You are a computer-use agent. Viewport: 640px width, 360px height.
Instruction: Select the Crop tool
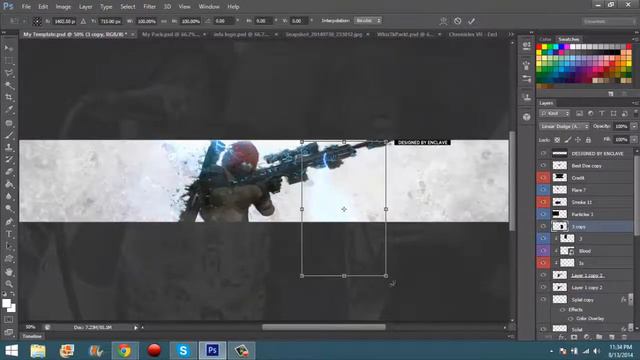(9, 97)
